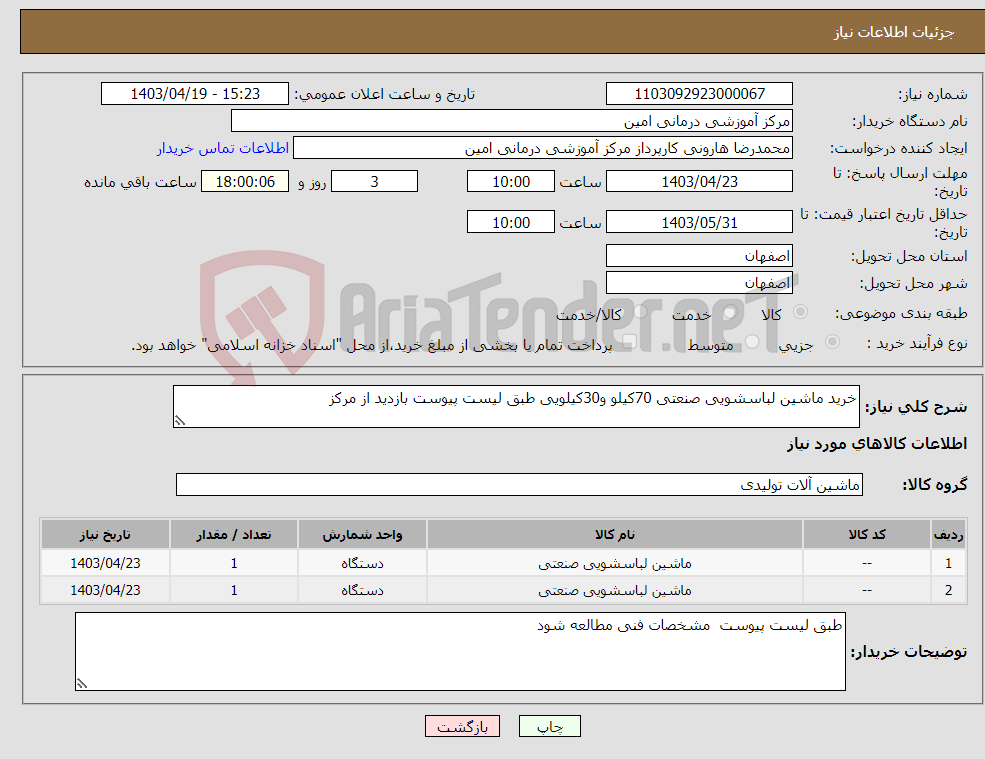The width and height of the screenshot is (985, 759).
Task: Click row 2 date cell 1403/04/23
Action: coord(106,590)
